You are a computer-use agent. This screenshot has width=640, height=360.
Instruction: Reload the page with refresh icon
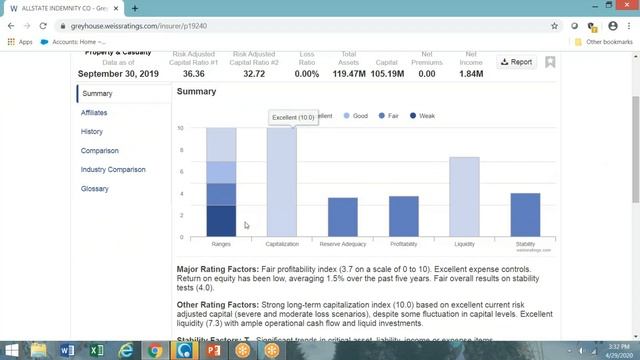pyautogui.click(x=43, y=26)
